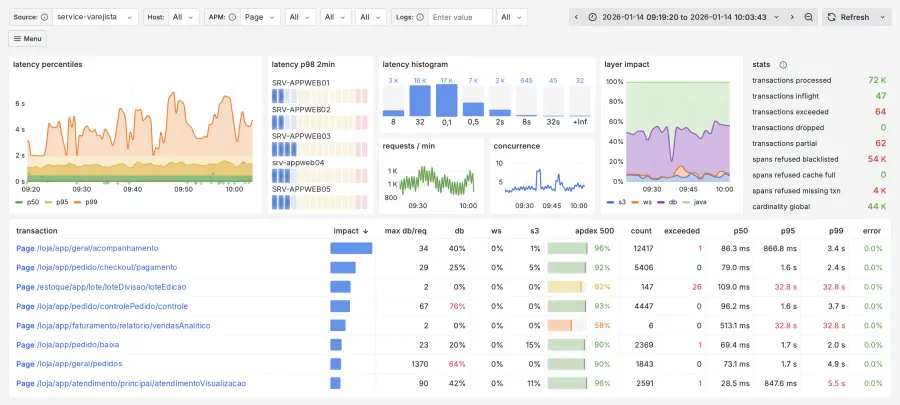The image size is (900, 405).
Task: Open the Host All dropdown
Action: pos(184,17)
